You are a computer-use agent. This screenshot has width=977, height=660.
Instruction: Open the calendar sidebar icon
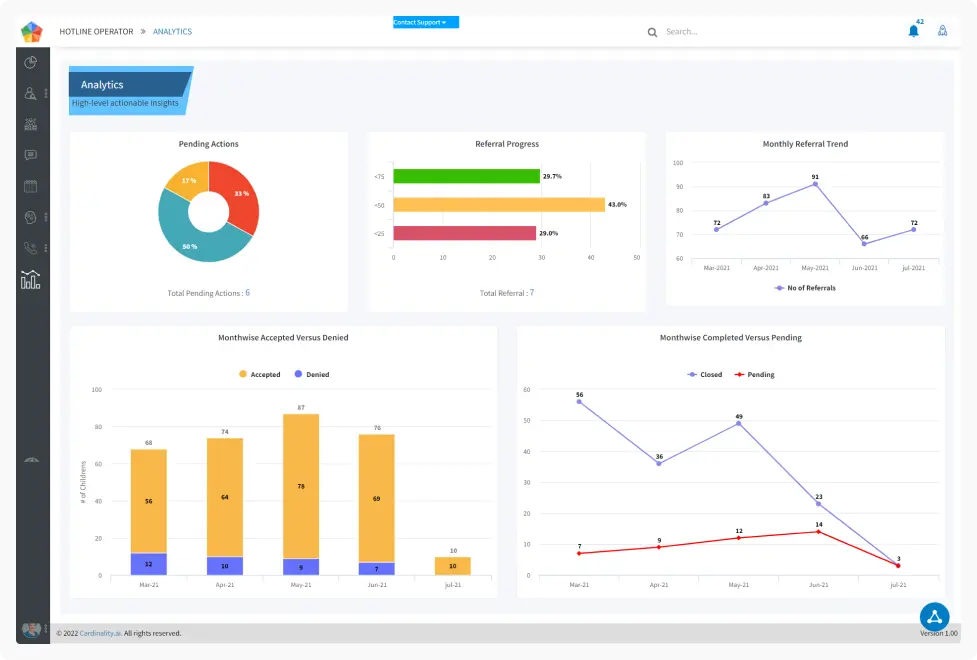31,186
